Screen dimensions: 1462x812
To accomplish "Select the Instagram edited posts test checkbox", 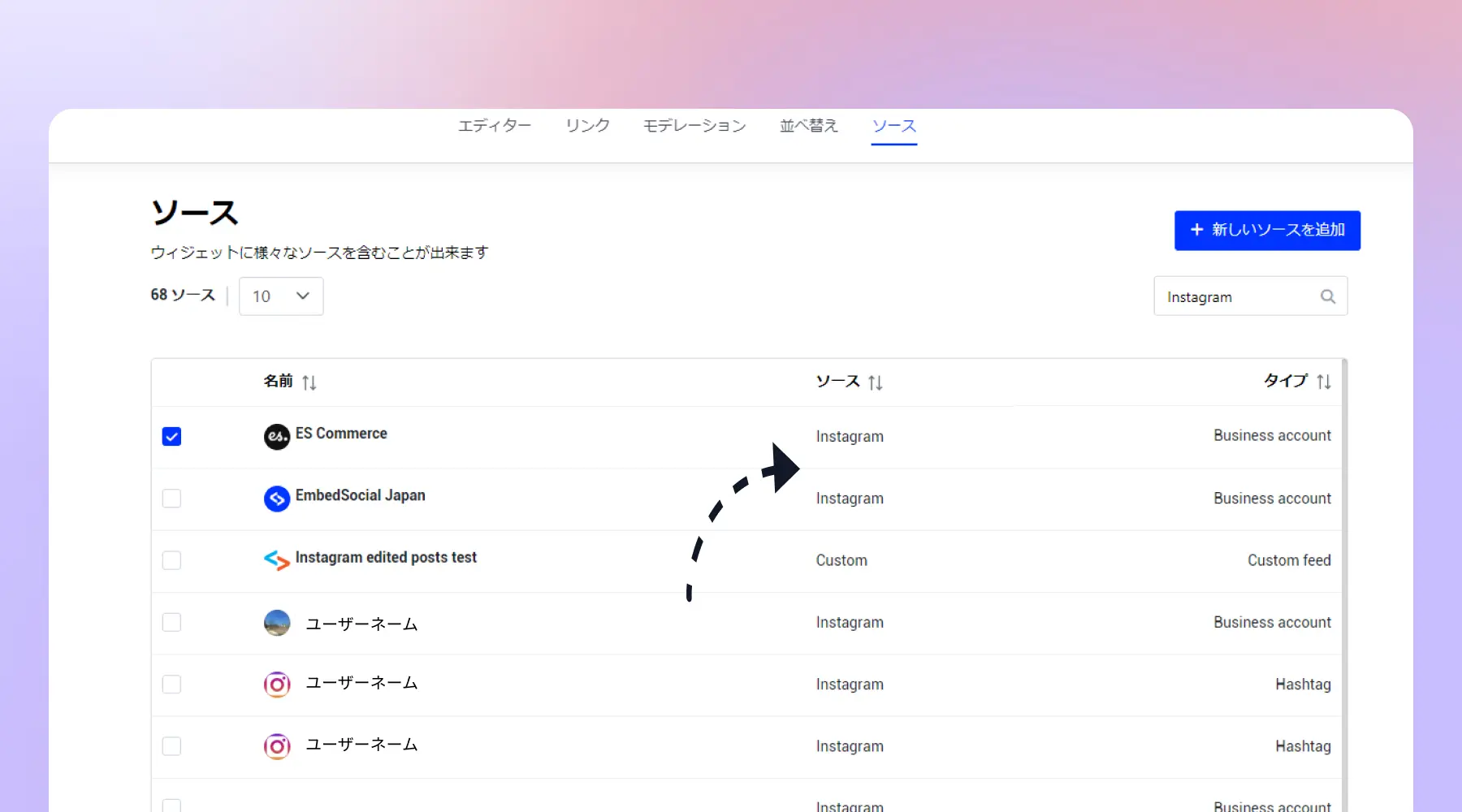I will 171,560.
